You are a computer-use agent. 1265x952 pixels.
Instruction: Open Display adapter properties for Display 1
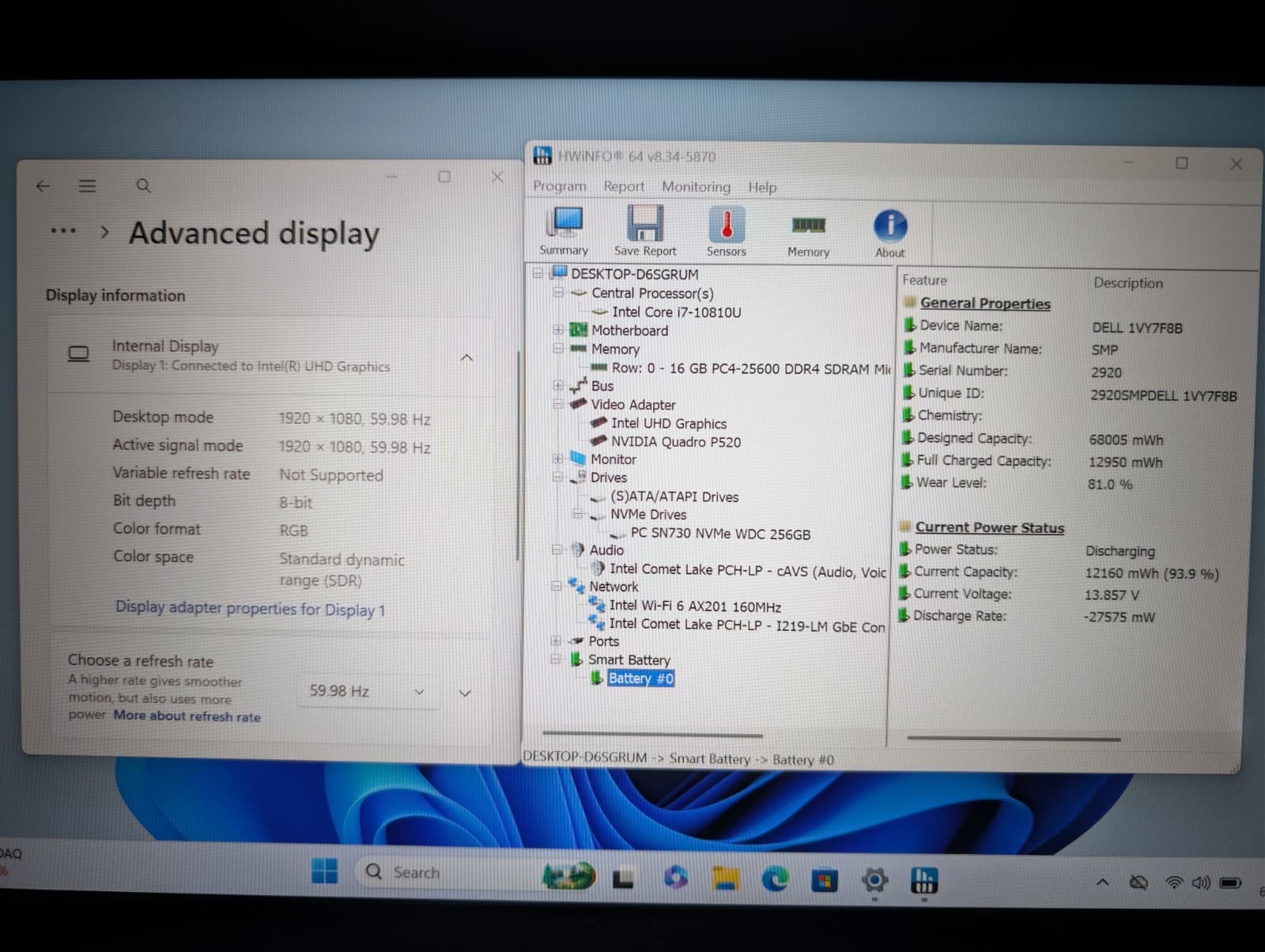click(x=250, y=609)
